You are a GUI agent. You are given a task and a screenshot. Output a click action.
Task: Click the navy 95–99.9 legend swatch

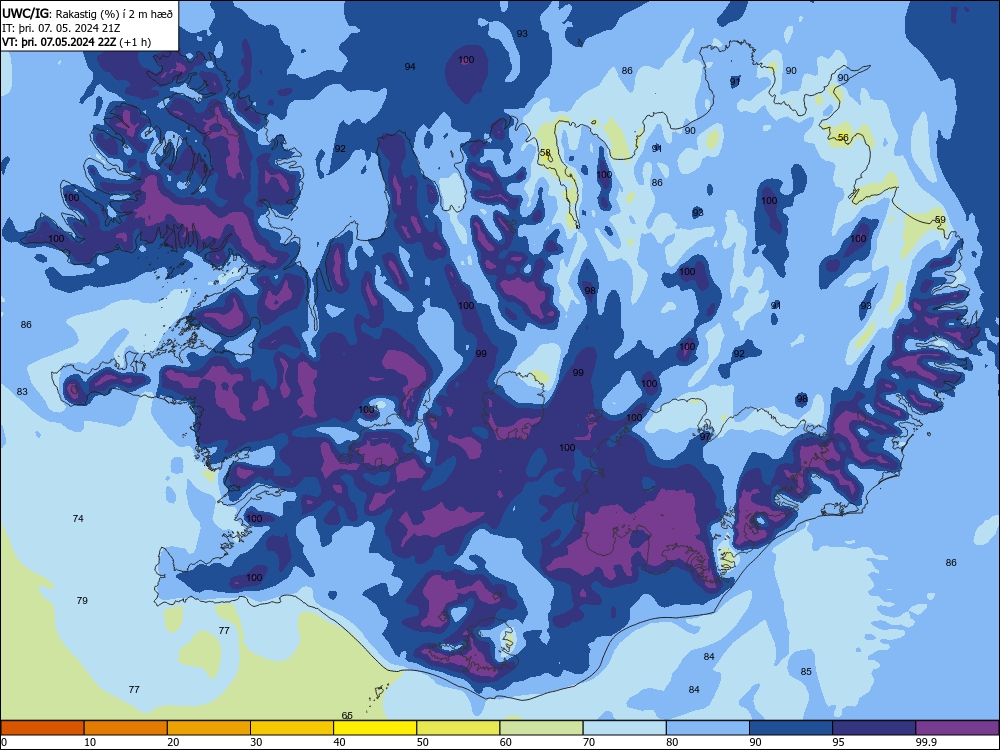click(x=874, y=728)
